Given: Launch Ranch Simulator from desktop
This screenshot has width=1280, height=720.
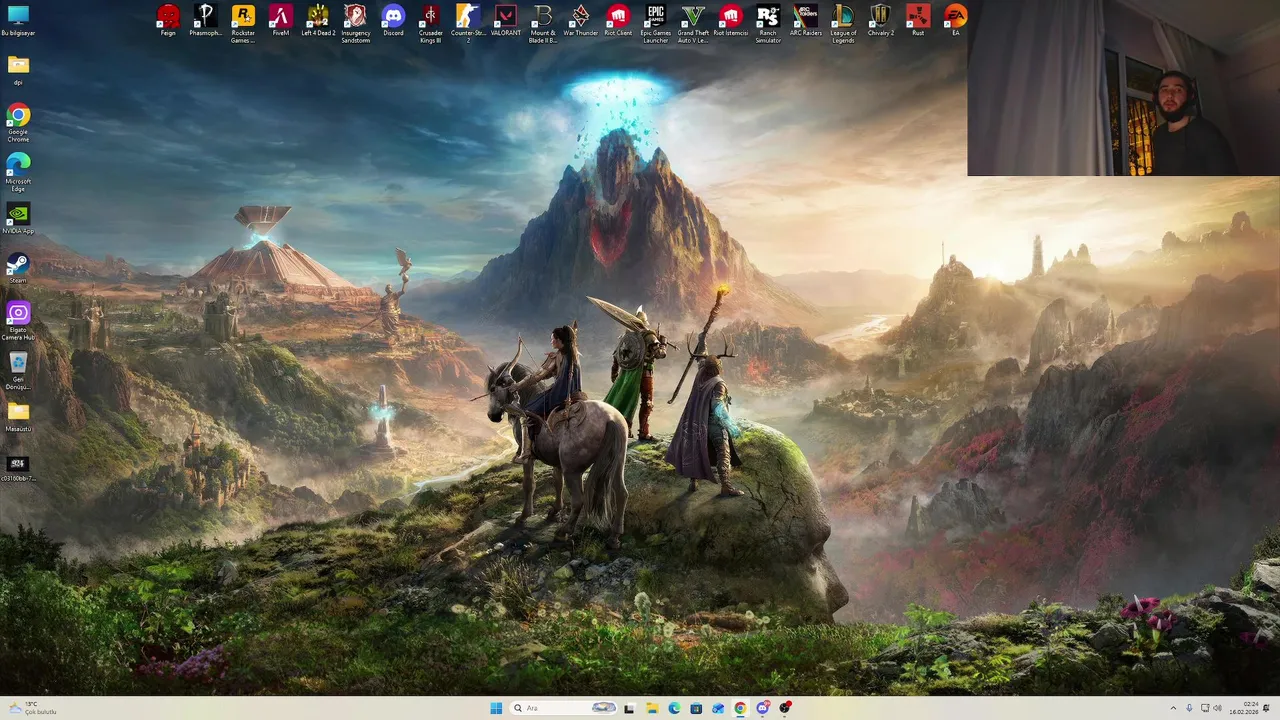Looking at the screenshot, I should [768, 23].
